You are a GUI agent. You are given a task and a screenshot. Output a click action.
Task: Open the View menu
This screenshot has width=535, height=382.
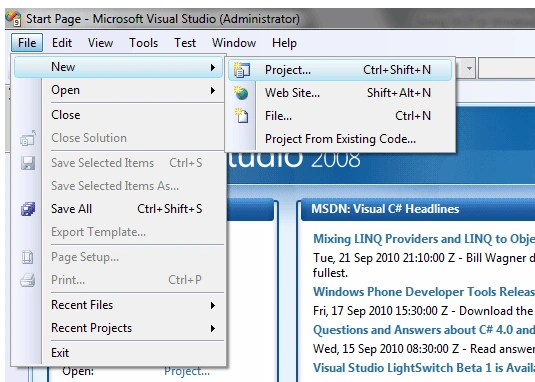pyautogui.click(x=100, y=43)
